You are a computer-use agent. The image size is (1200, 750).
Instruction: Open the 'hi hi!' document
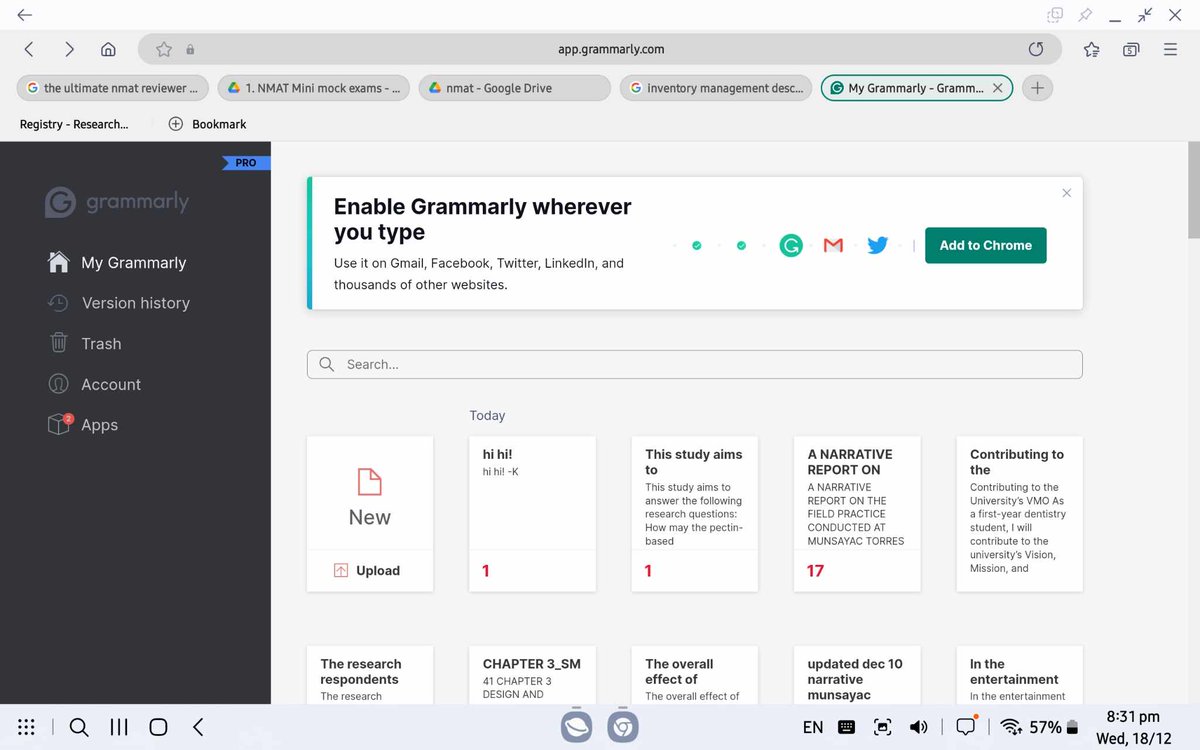click(x=532, y=514)
